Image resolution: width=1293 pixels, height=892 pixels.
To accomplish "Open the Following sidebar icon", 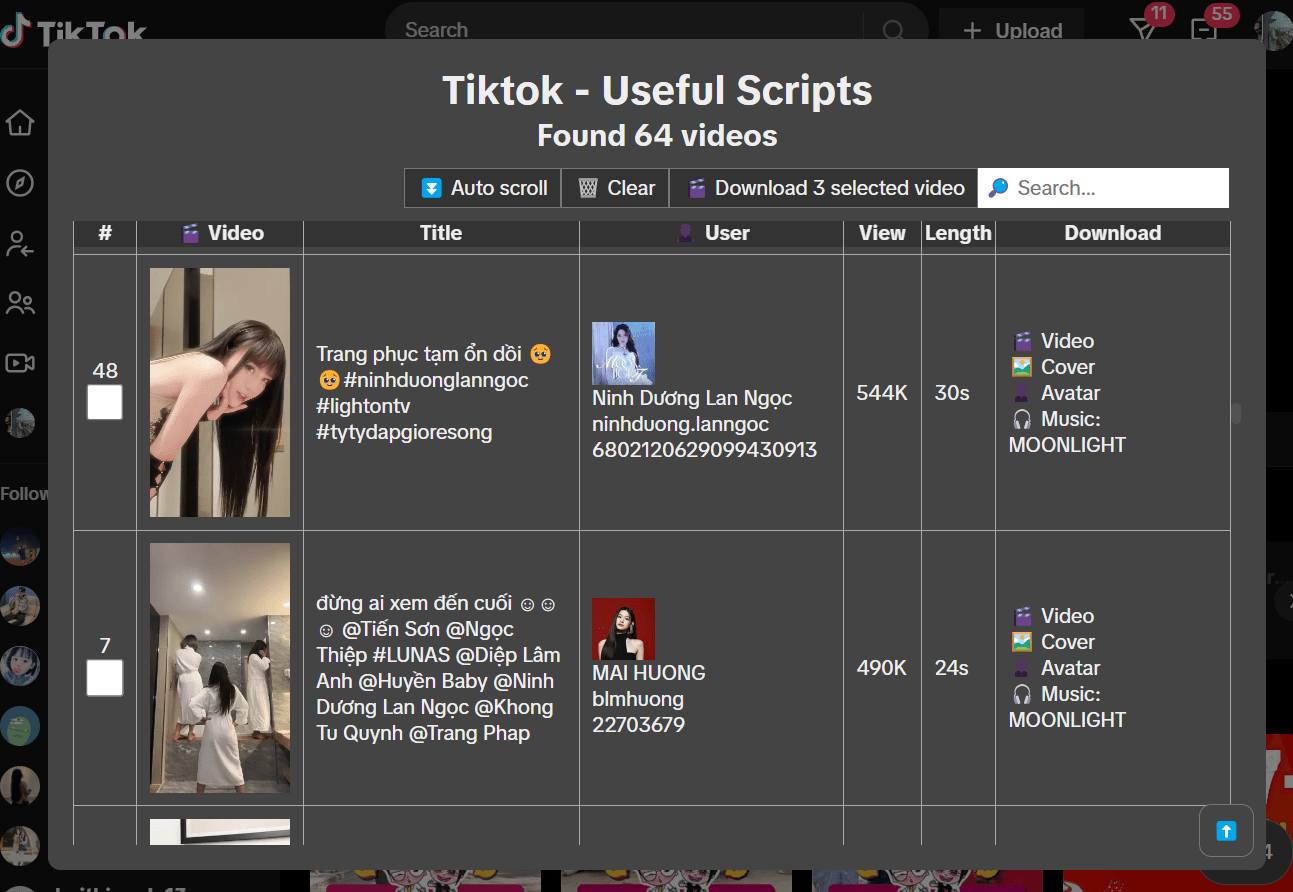I will (20, 243).
